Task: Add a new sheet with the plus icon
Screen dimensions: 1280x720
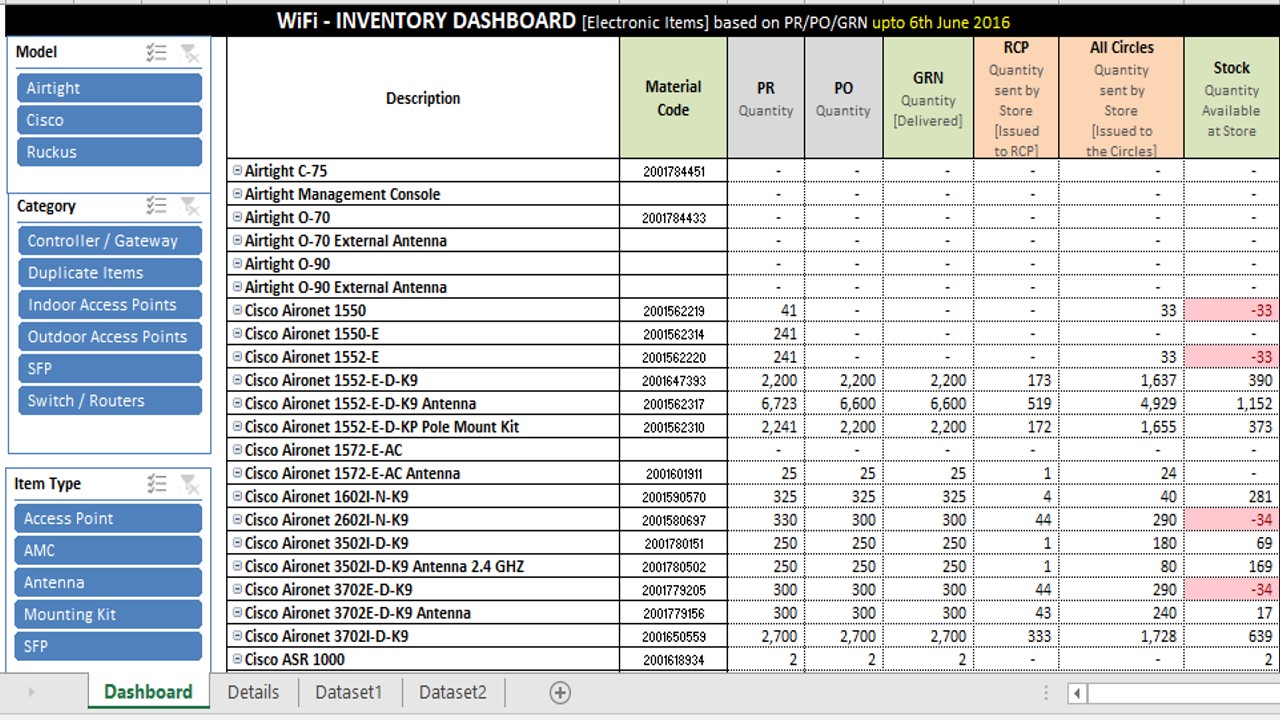Action: click(560, 692)
